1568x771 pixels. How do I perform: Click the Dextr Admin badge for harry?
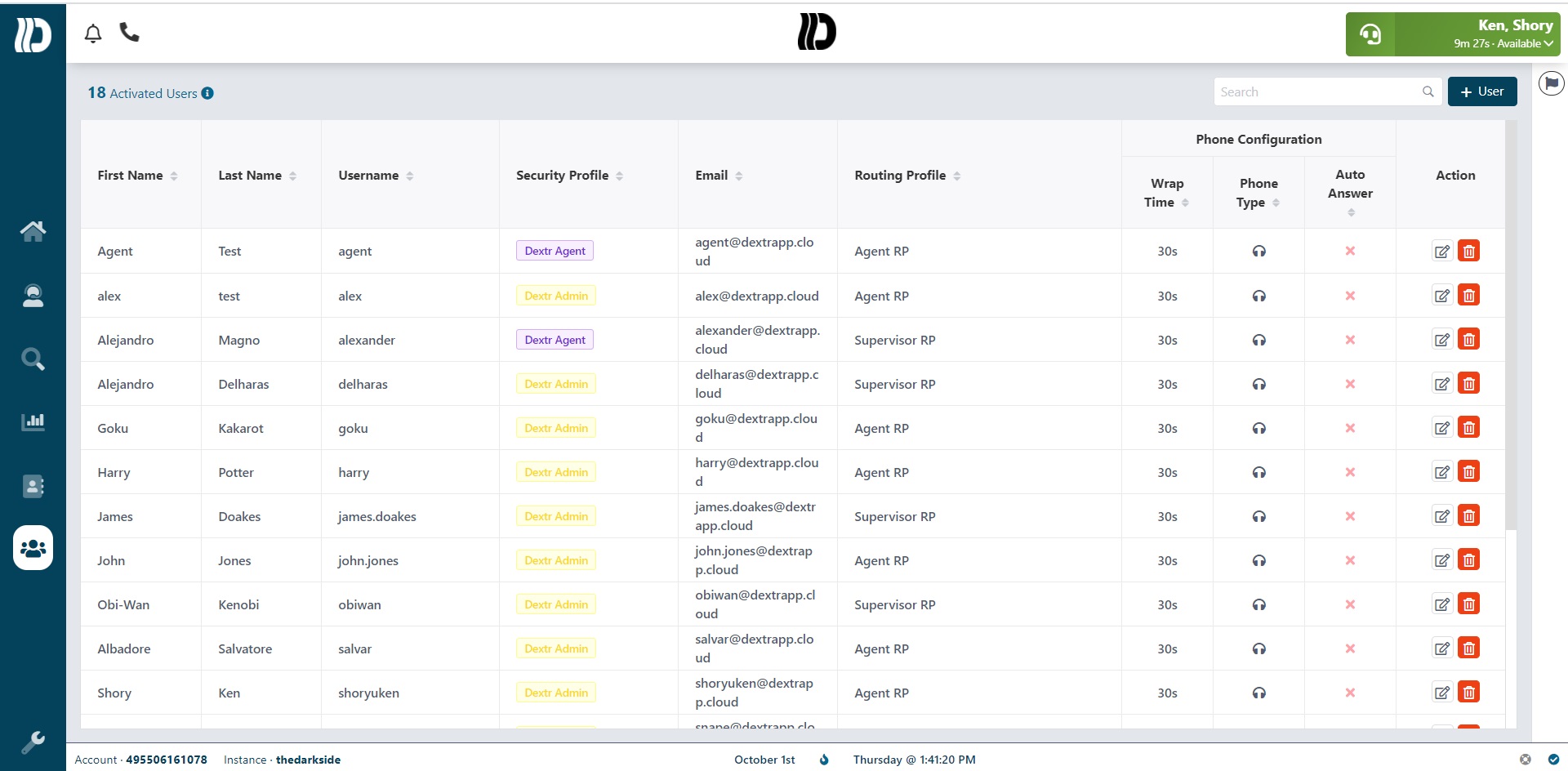click(556, 472)
